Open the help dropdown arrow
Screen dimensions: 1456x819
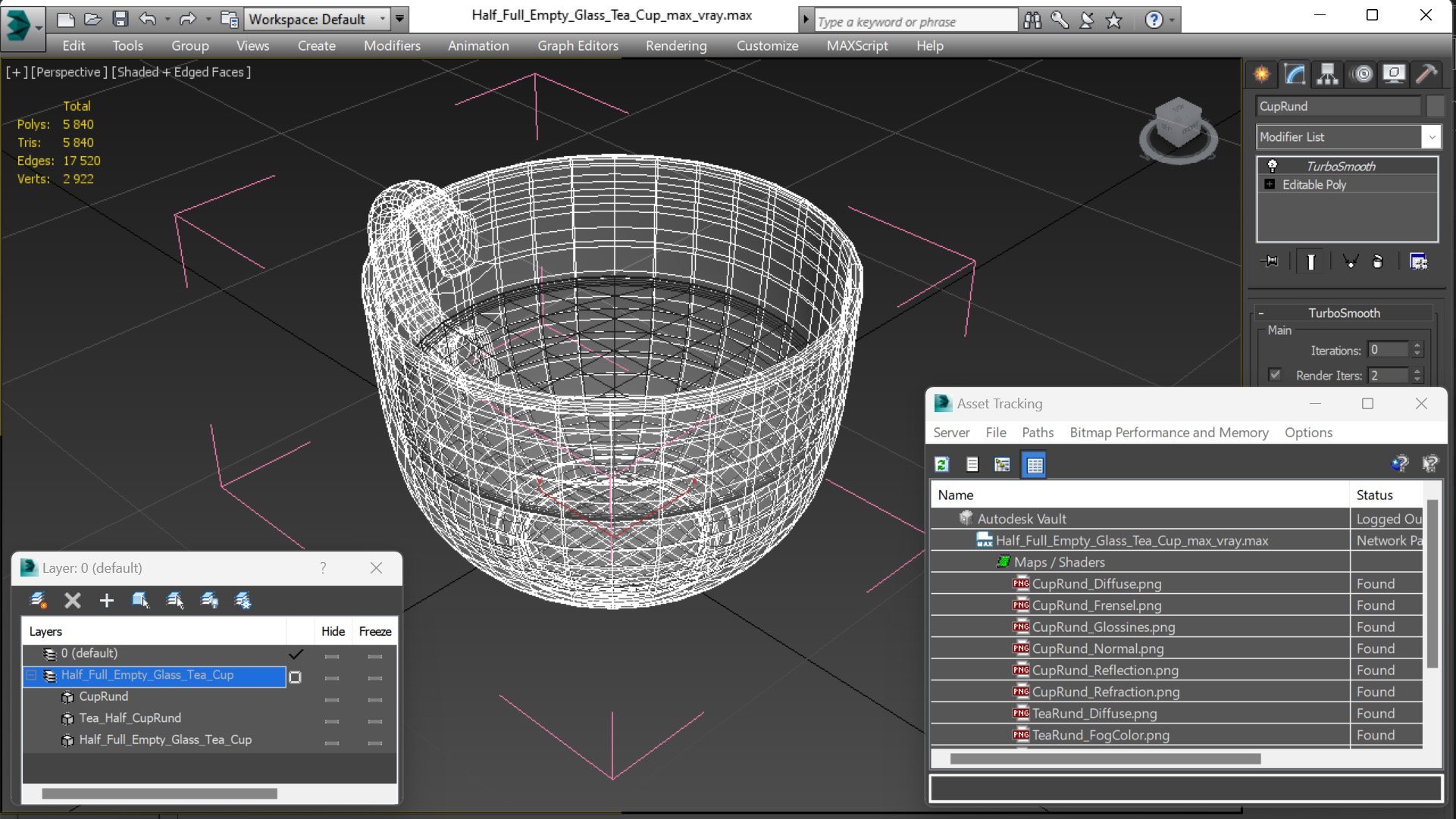(x=1172, y=20)
